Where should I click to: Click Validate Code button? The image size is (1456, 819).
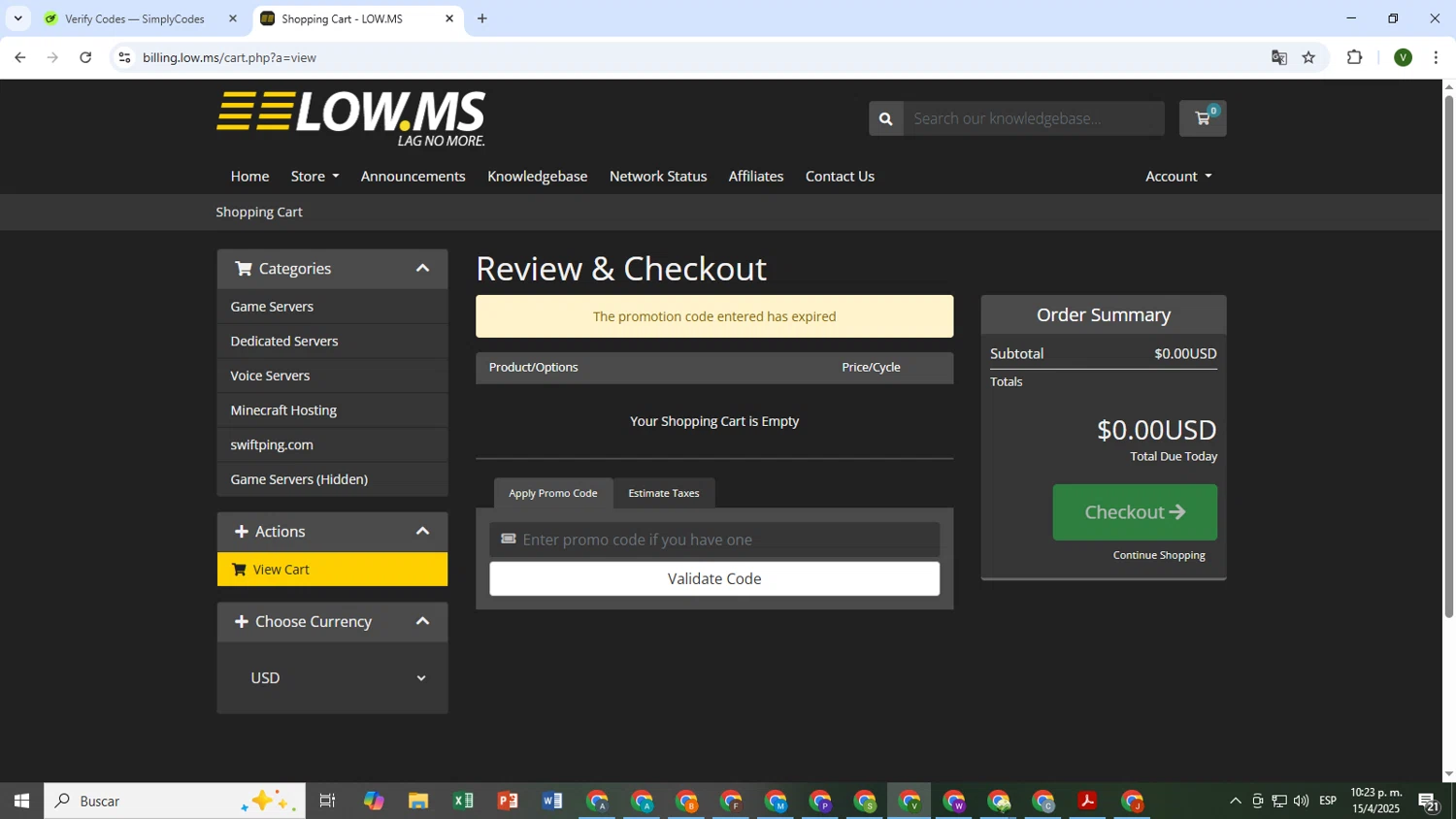click(x=714, y=578)
